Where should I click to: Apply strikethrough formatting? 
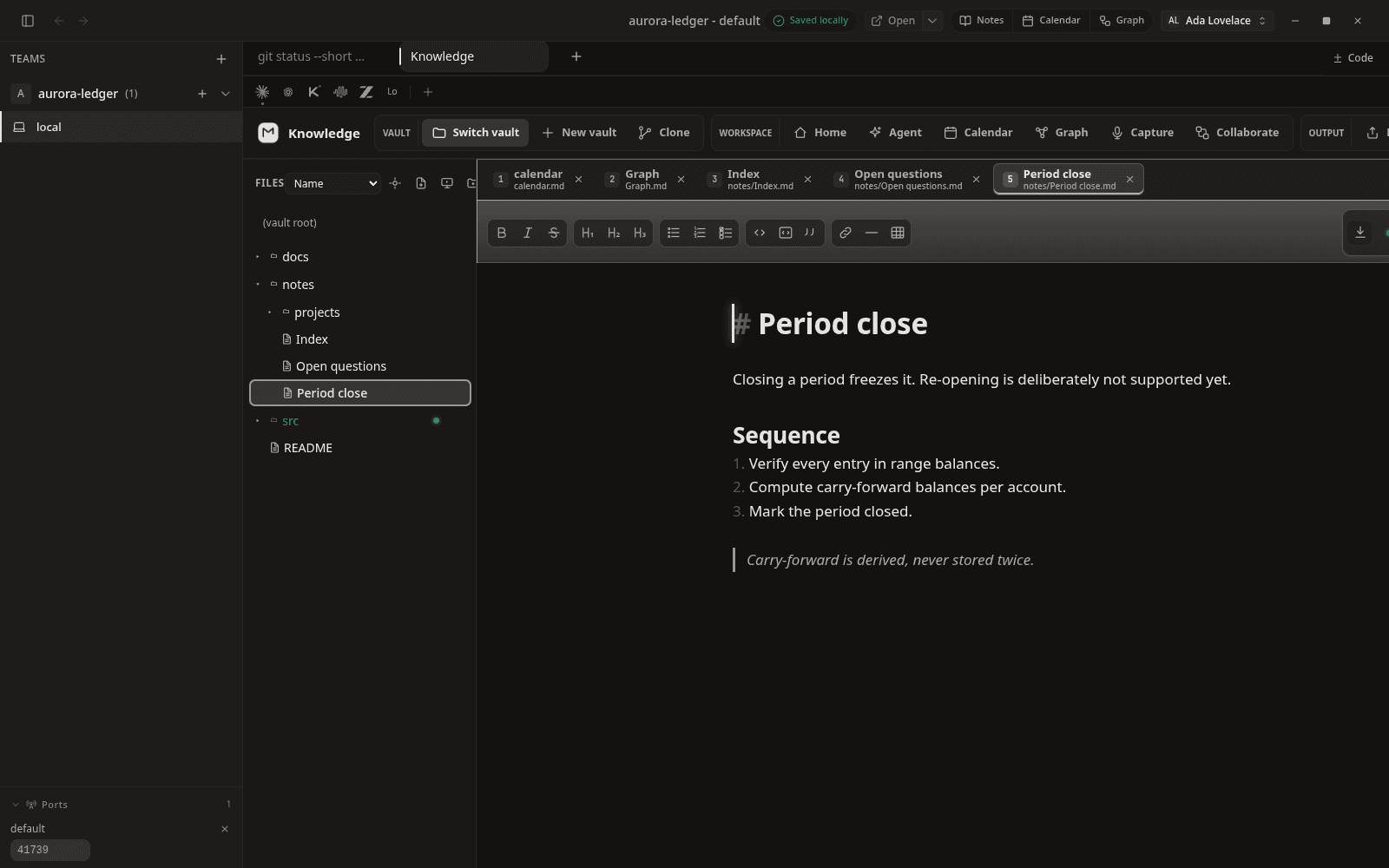click(x=554, y=233)
